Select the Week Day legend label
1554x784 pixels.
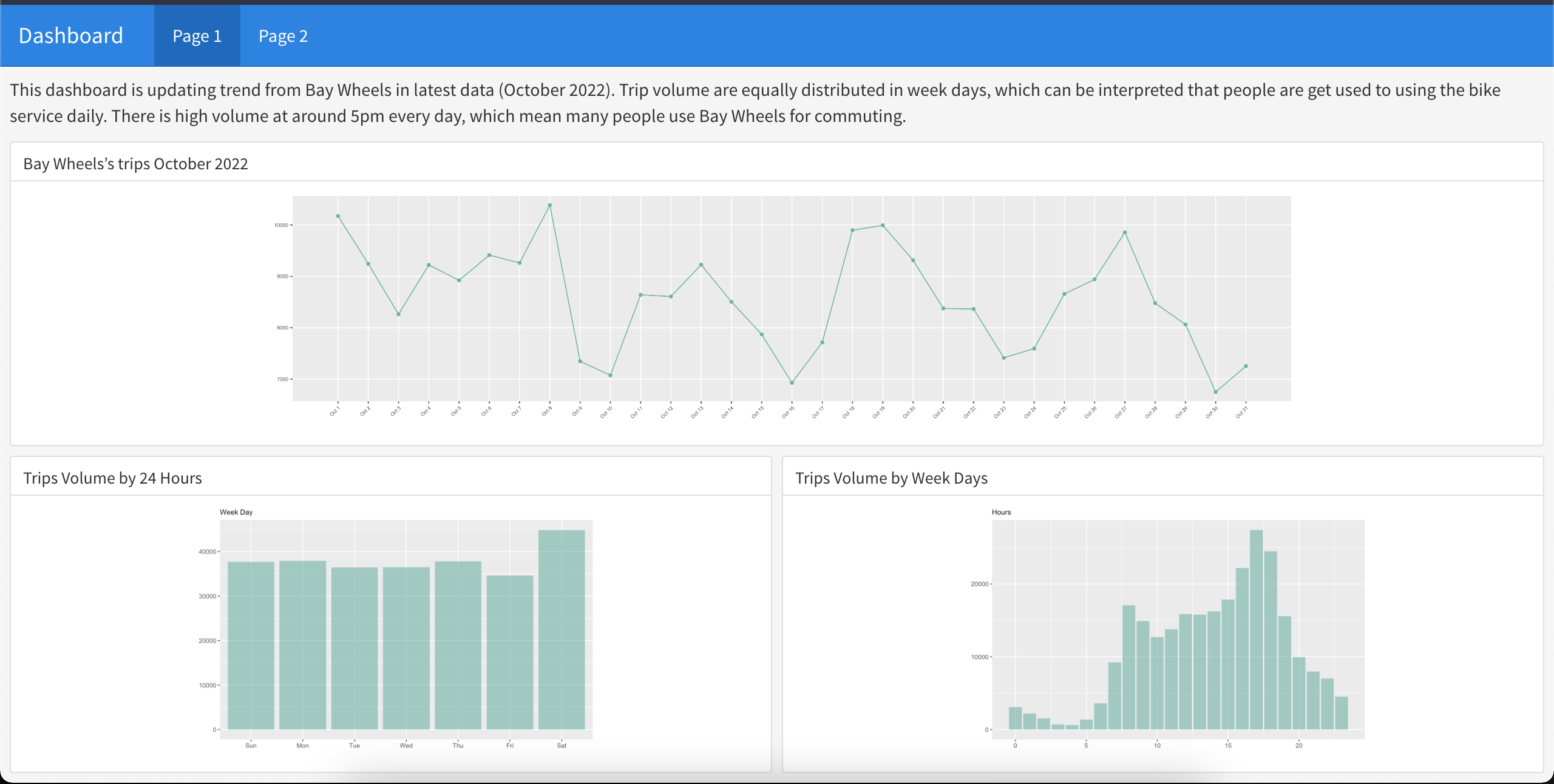(x=237, y=512)
